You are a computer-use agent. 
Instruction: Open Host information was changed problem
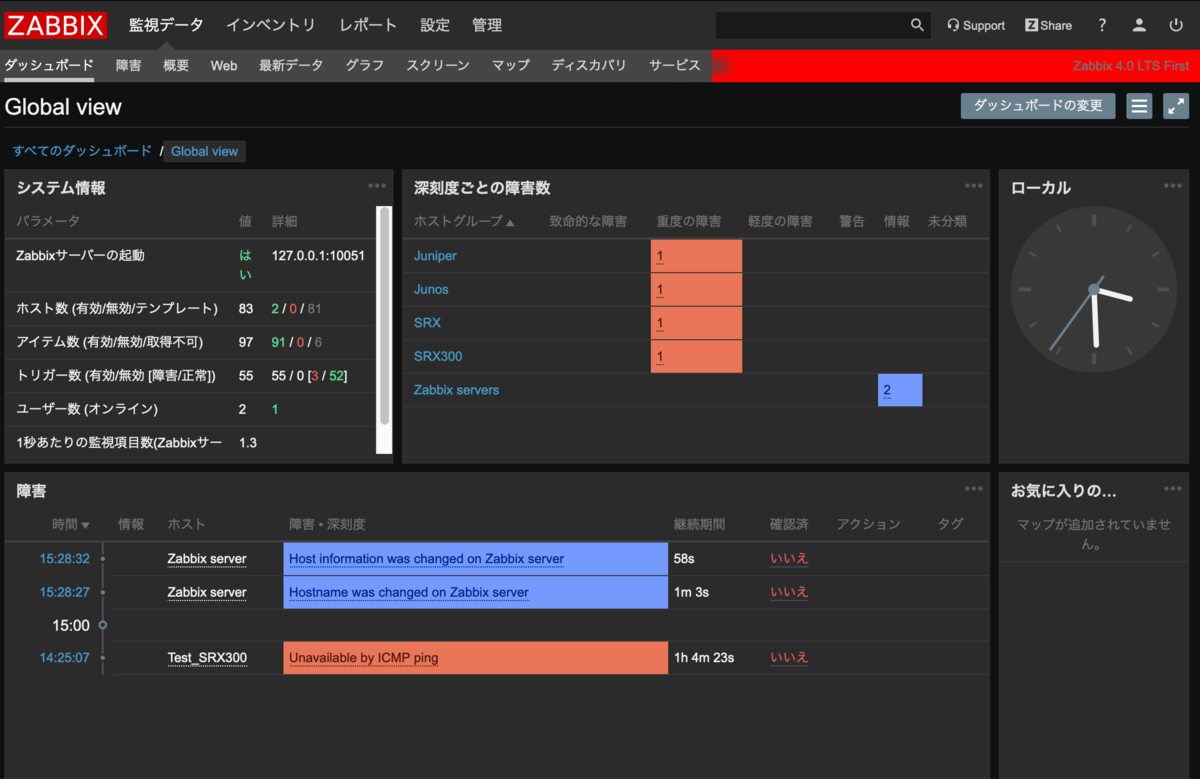[426, 559]
